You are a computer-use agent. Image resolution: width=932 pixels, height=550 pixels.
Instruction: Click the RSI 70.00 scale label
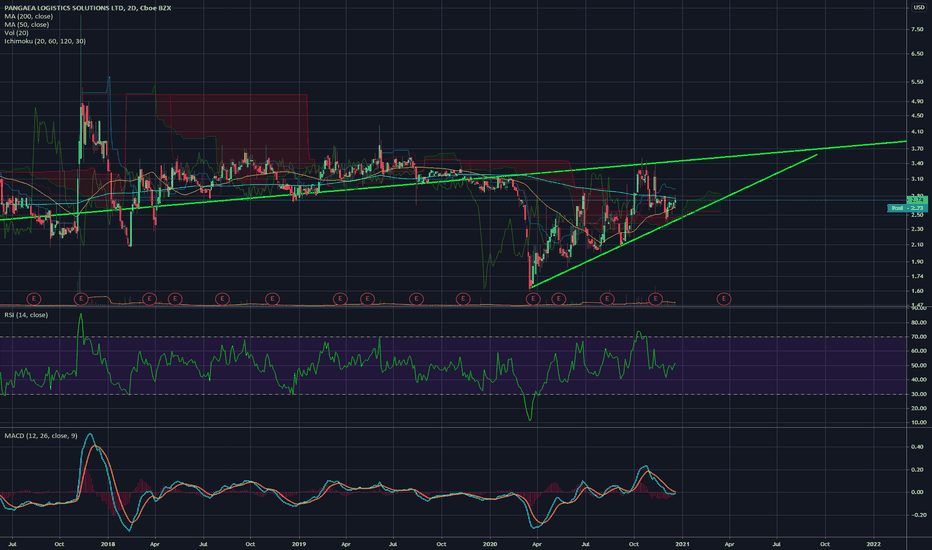tap(918, 337)
